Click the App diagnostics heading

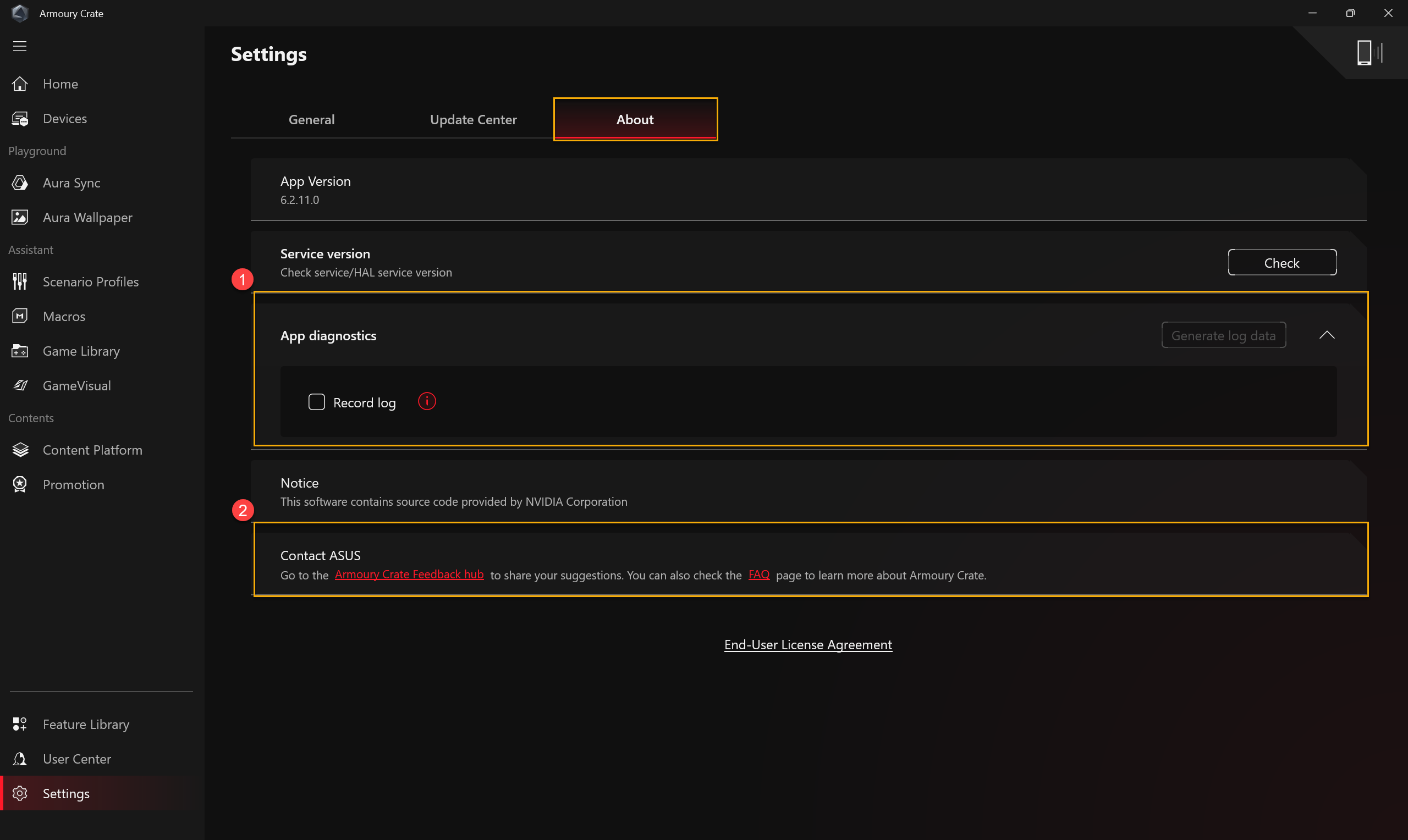click(x=328, y=335)
